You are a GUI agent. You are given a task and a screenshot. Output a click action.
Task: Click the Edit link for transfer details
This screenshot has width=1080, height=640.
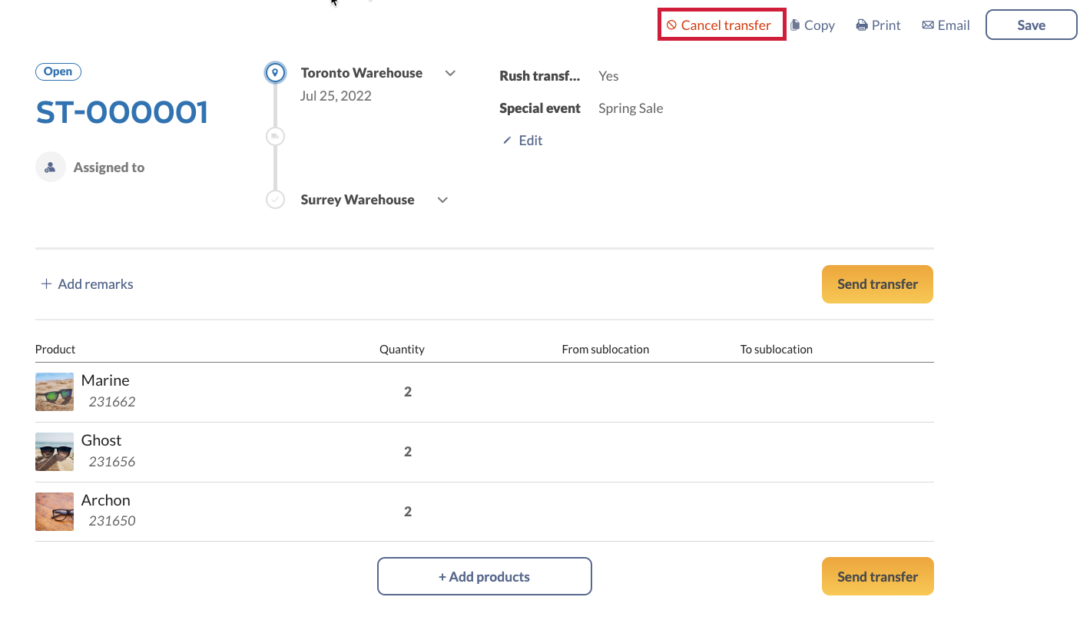coord(521,140)
